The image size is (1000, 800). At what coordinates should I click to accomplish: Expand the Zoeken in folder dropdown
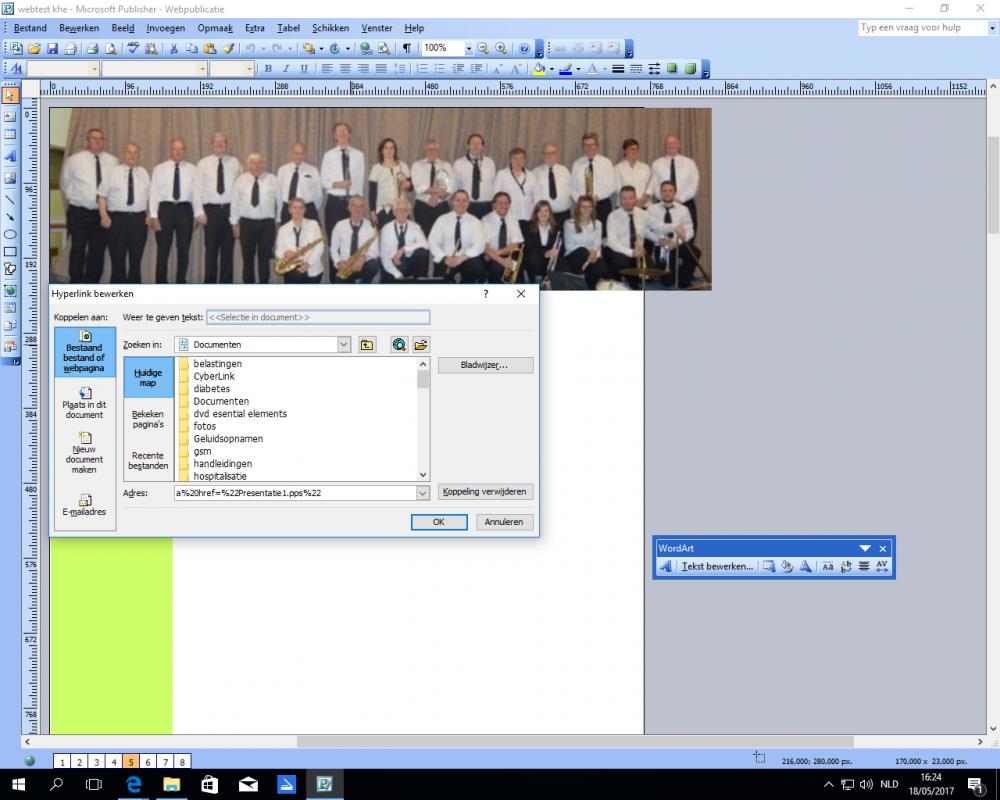tap(344, 345)
